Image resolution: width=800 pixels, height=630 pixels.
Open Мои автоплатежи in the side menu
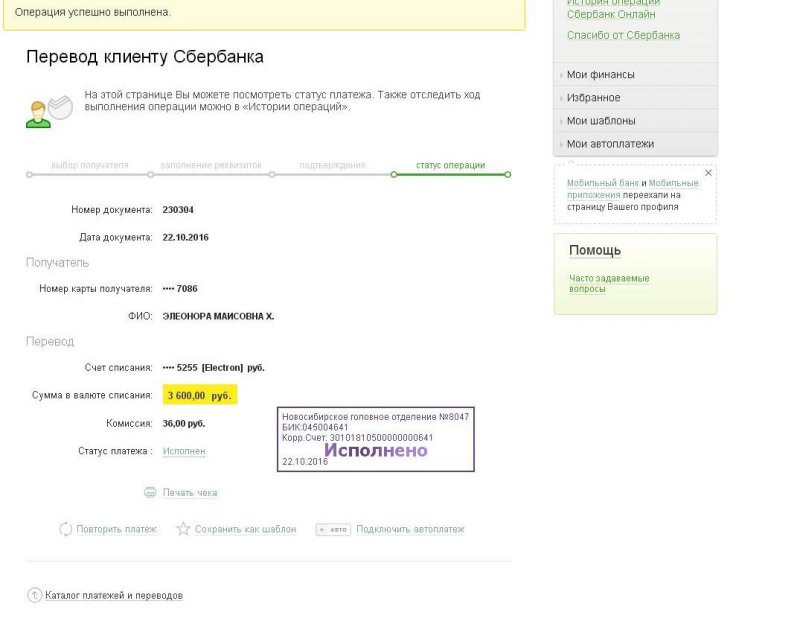tap(610, 144)
